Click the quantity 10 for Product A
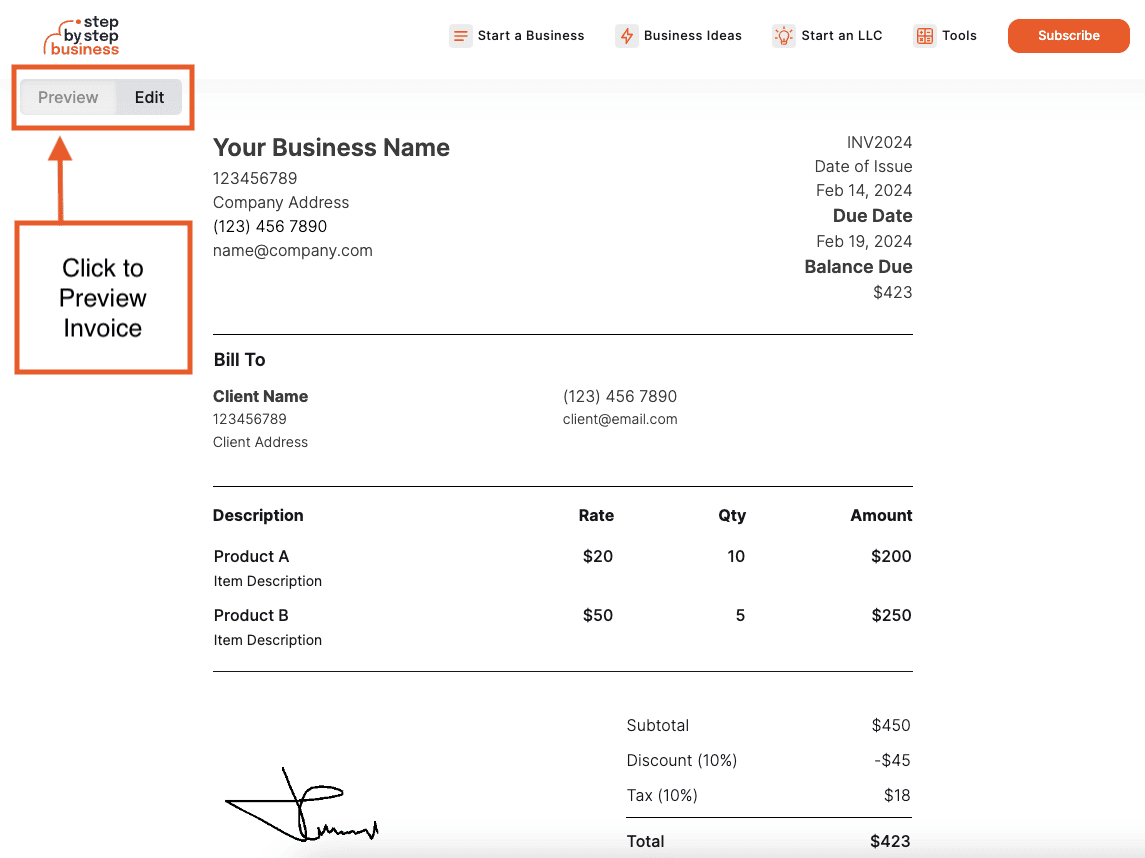 [735, 556]
